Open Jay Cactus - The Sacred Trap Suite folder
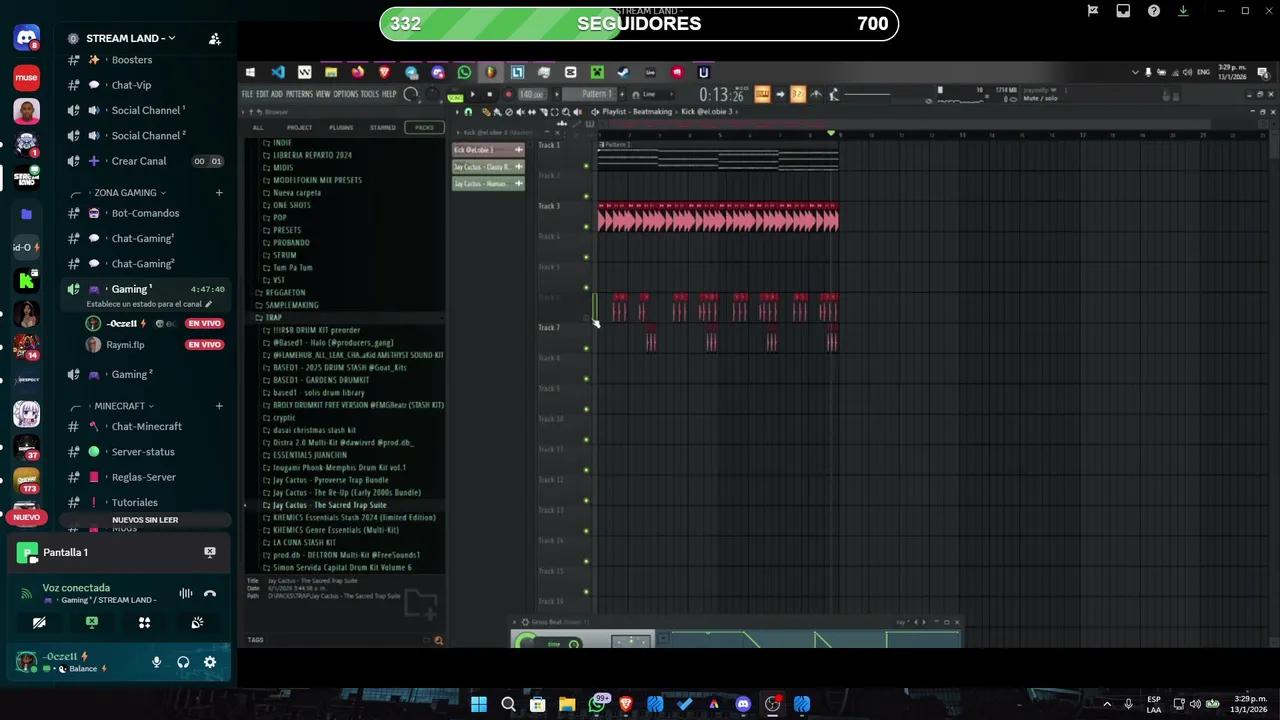 (329, 505)
